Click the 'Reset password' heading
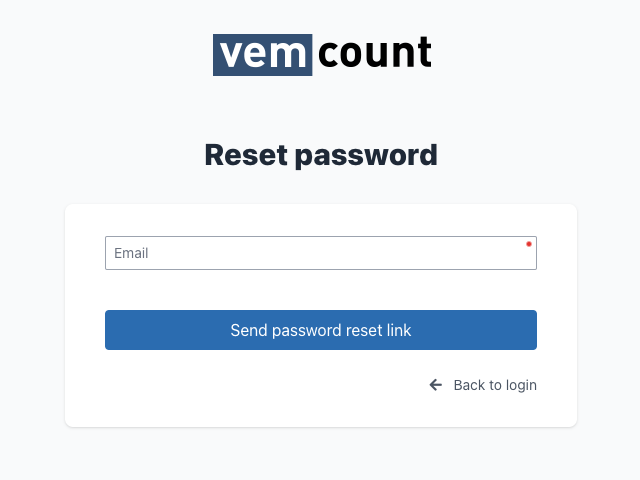The height and width of the screenshot is (480, 640). (321, 155)
